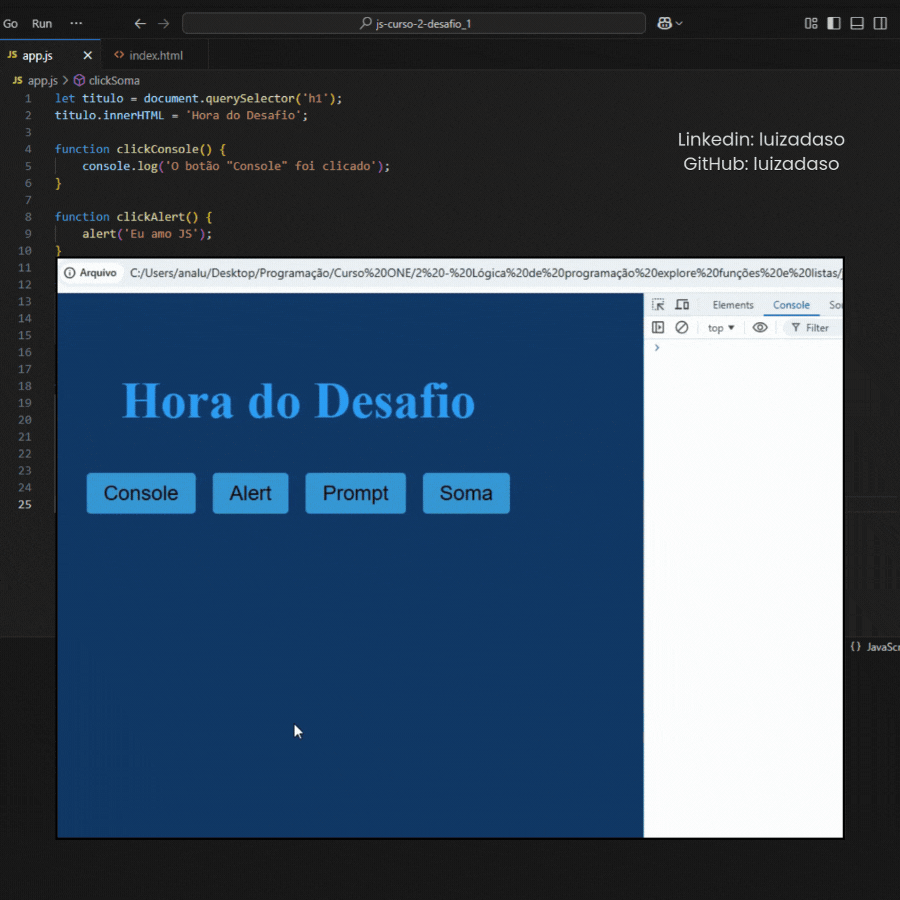The width and height of the screenshot is (900, 900).
Task: Open the Go menu
Action: (10, 24)
